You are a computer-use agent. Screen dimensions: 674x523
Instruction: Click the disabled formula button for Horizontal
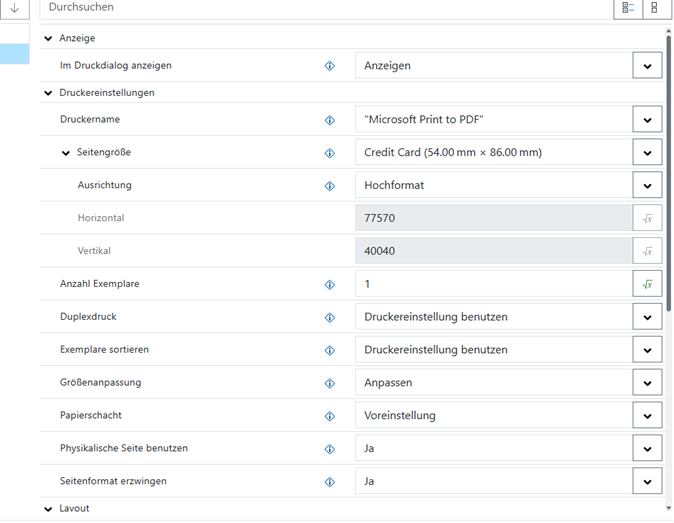tap(647, 218)
